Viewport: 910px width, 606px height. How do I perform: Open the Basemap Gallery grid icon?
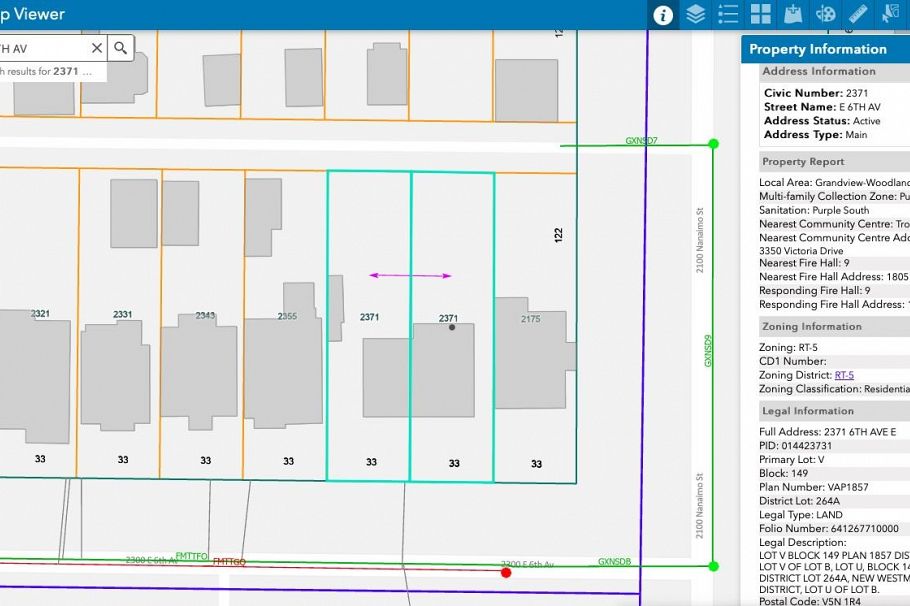761,14
